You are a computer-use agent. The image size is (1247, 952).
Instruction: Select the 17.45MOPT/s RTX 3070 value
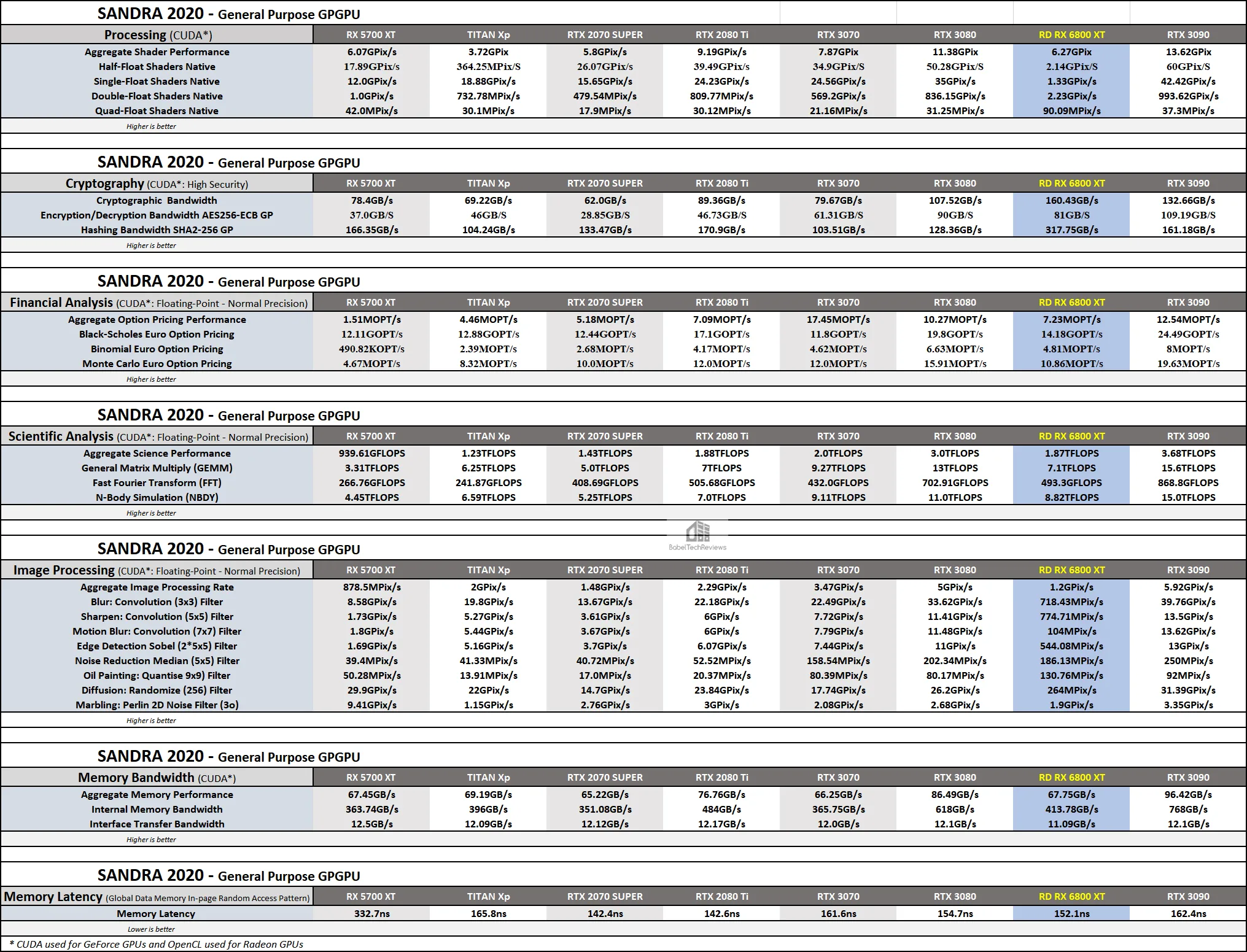(x=838, y=320)
